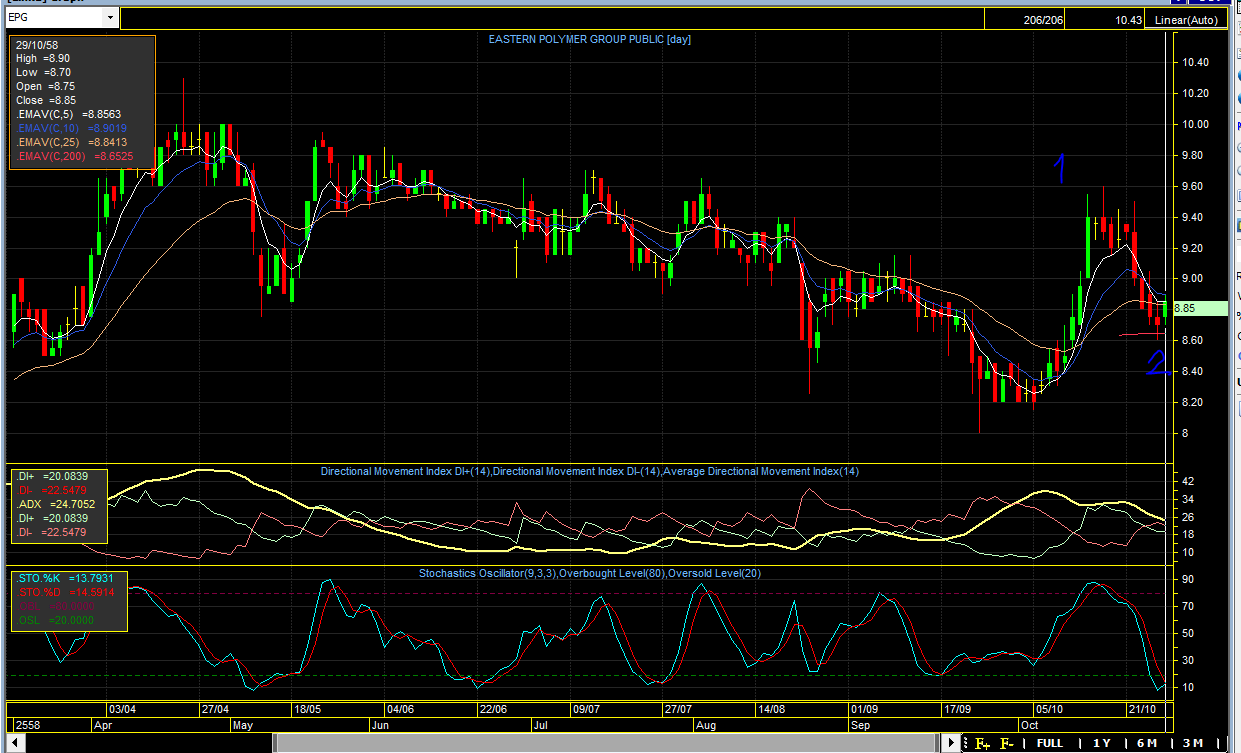Show the FULL time range

(1050, 743)
